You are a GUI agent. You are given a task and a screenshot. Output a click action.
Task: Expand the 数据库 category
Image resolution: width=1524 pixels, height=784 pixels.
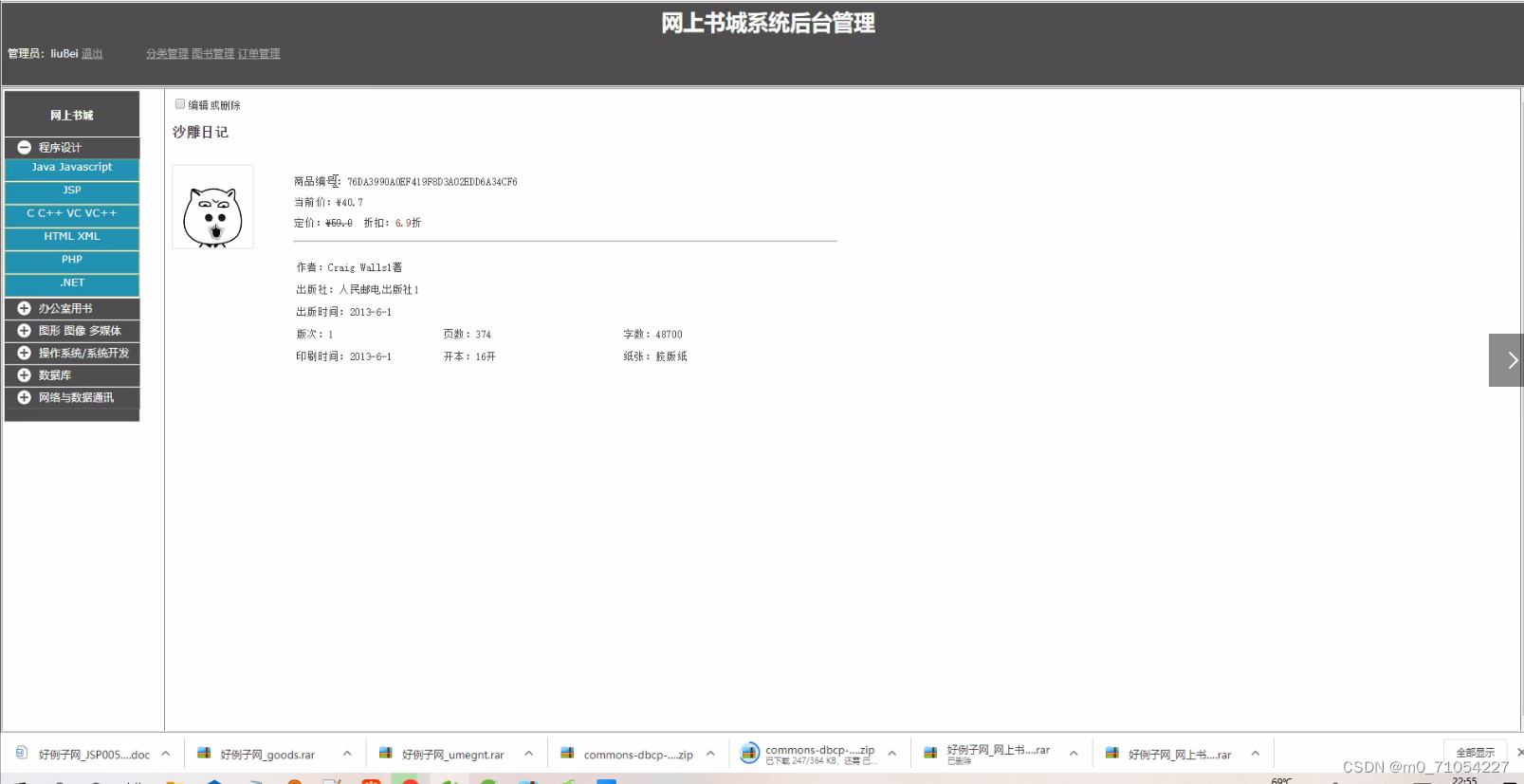[72, 375]
